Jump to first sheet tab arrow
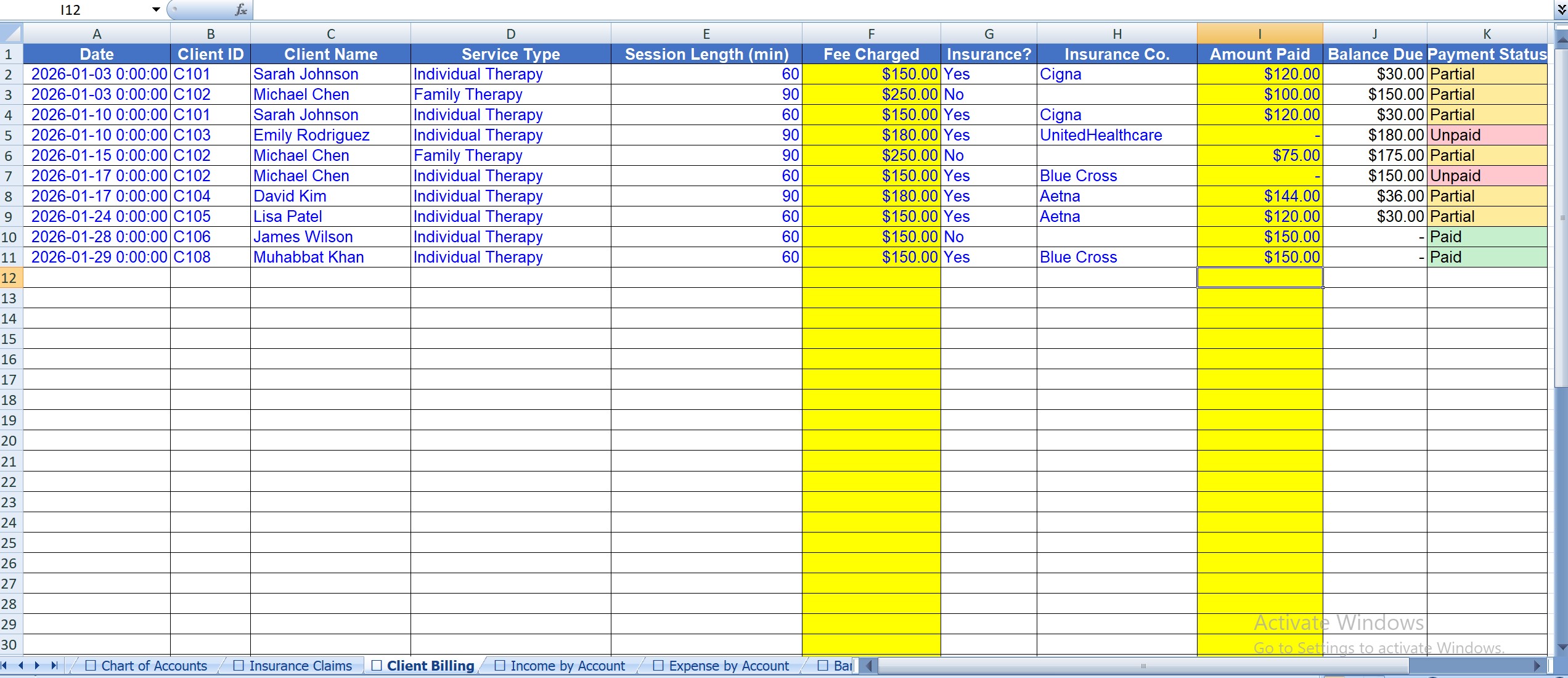1568x678 pixels. pos(5,666)
